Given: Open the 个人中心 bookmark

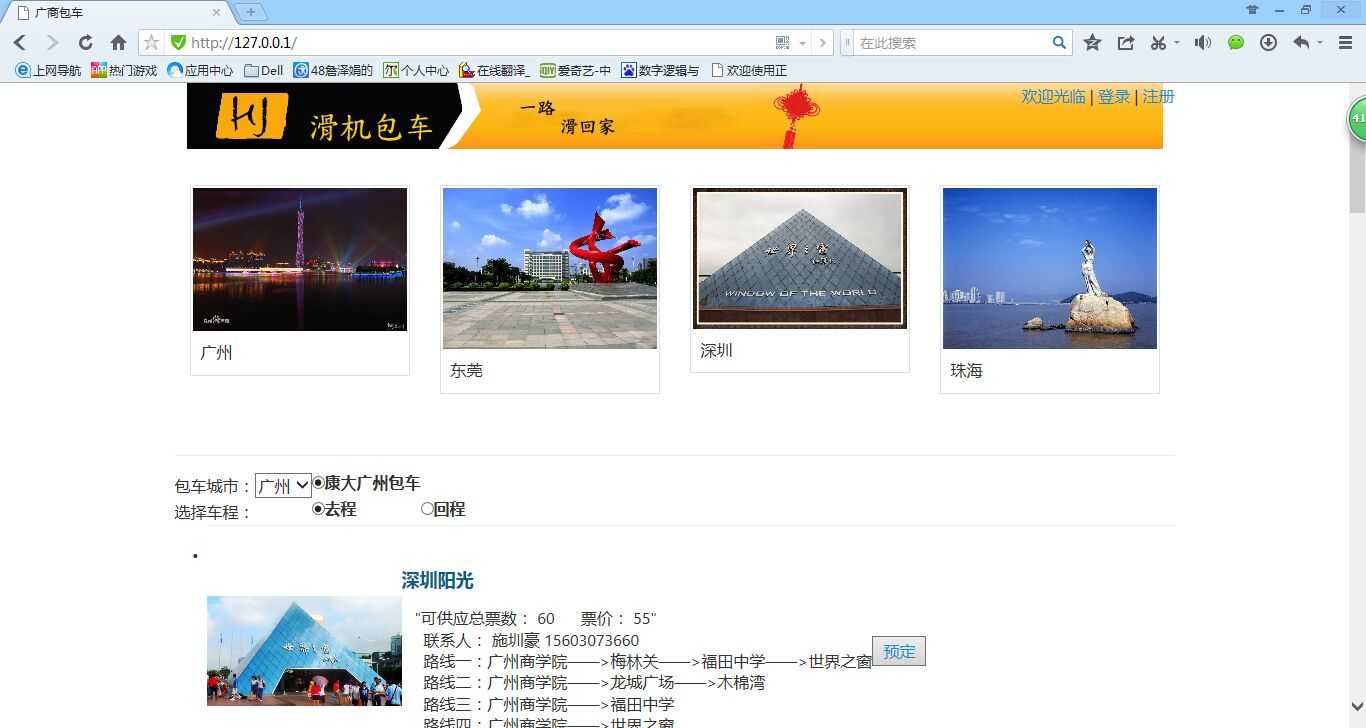Looking at the screenshot, I should click(x=416, y=71).
